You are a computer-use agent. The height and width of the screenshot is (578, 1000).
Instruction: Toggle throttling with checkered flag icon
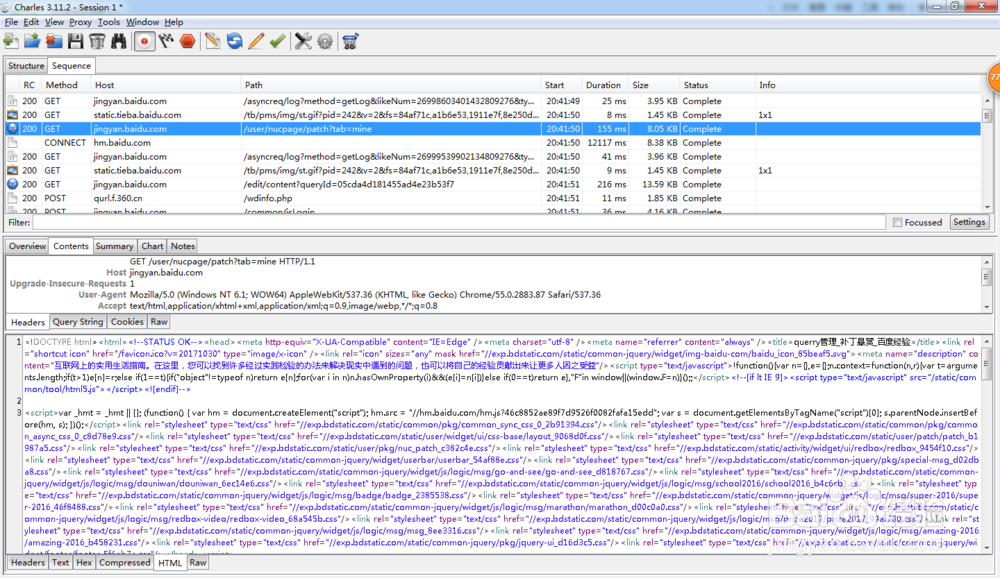(166, 41)
